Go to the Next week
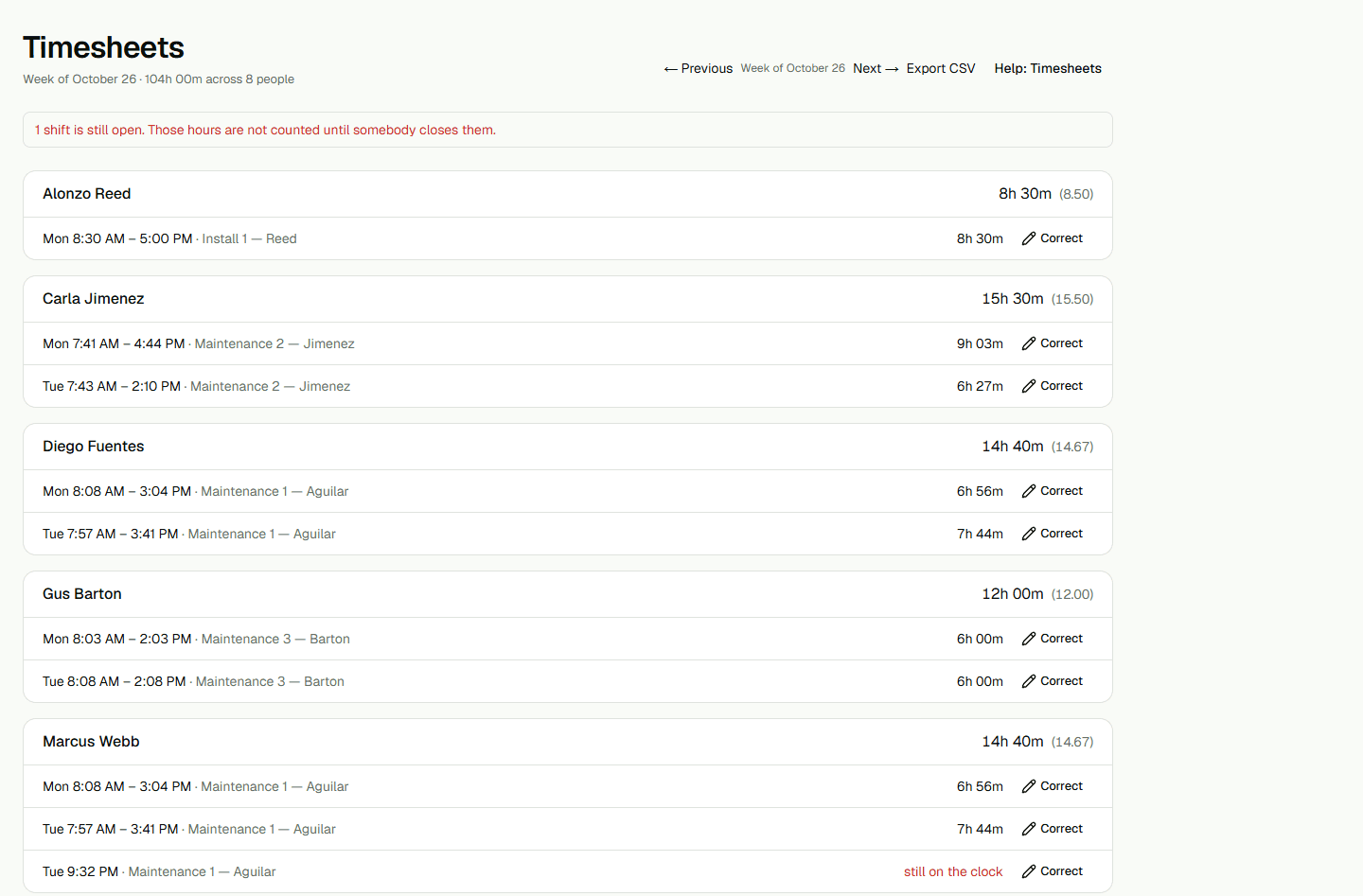Image resolution: width=1363 pixels, height=896 pixels. [x=876, y=68]
